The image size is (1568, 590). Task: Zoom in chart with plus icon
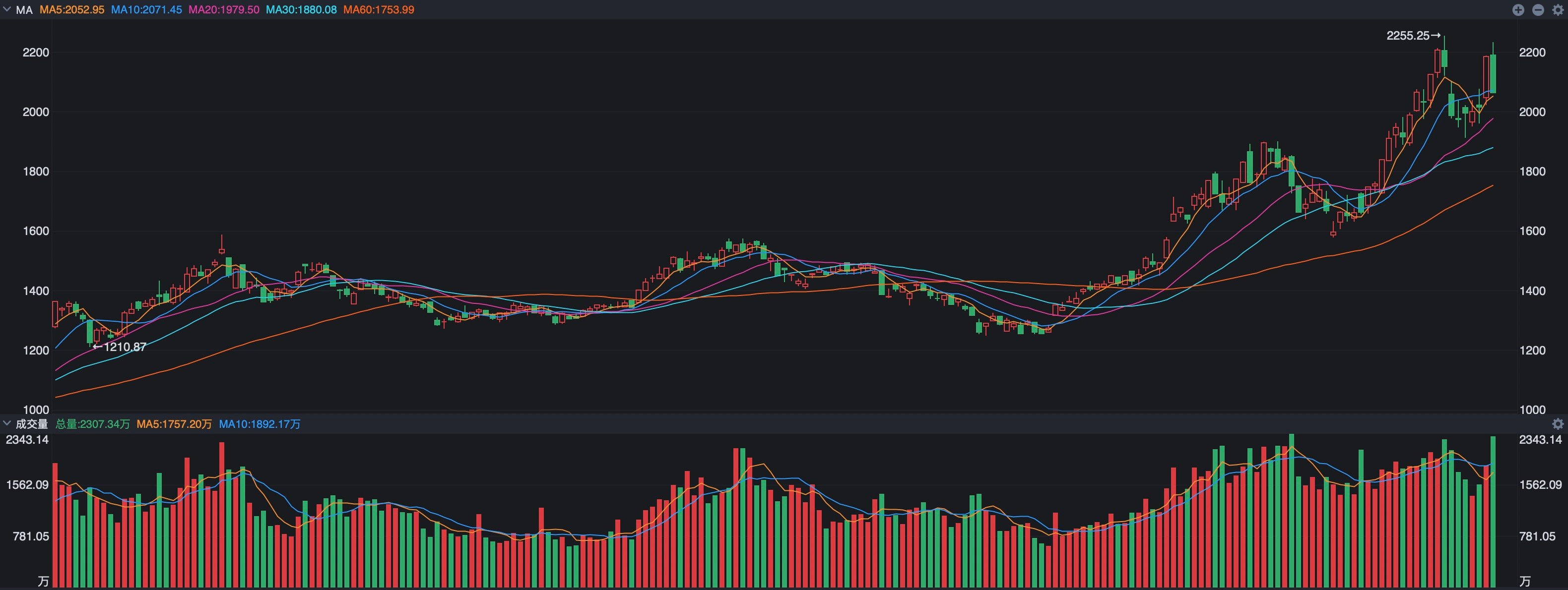tap(1518, 10)
